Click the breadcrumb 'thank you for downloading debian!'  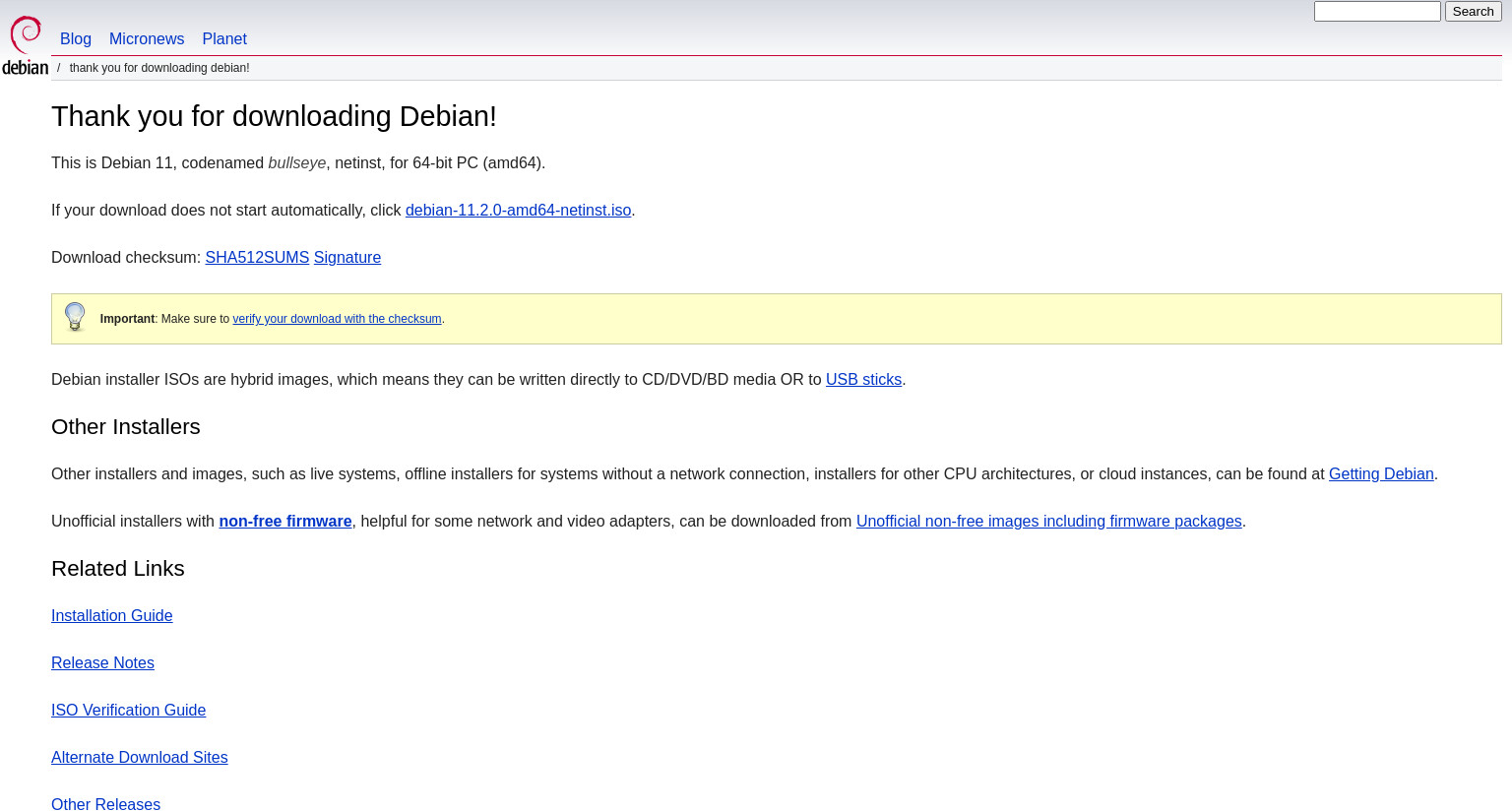(x=159, y=68)
